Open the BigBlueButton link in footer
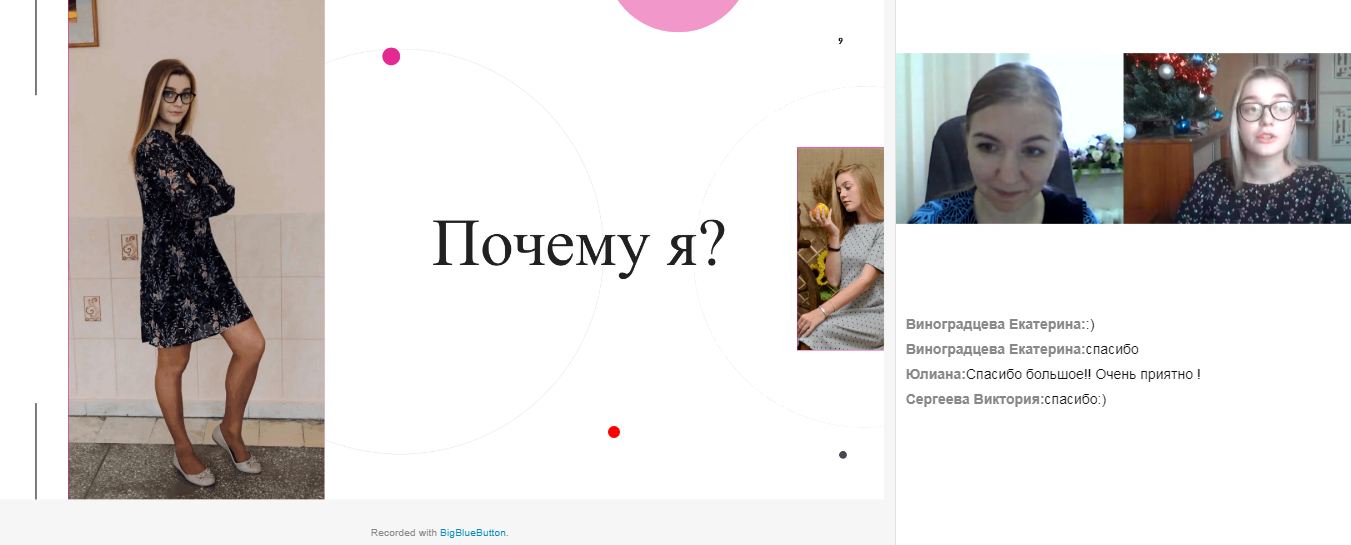 pyautogui.click(x=473, y=533)
